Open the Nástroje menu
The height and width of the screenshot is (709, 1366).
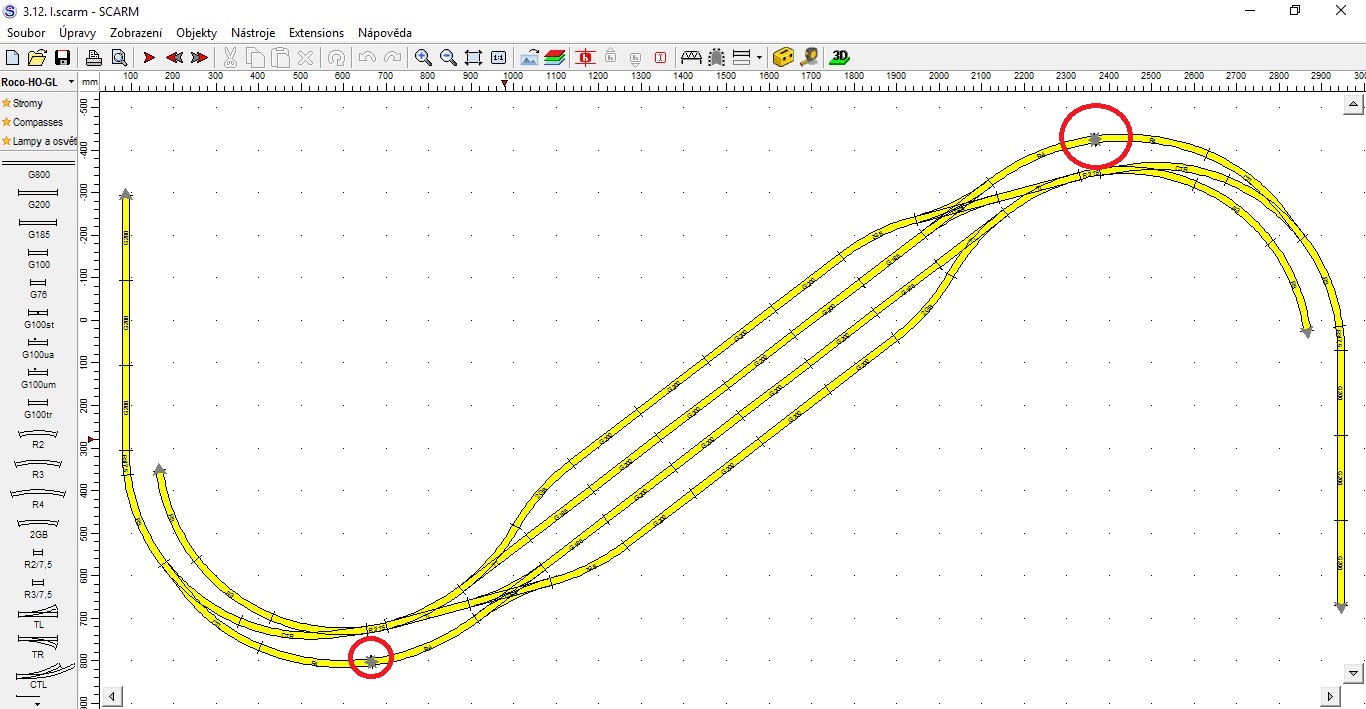(252, 33)
